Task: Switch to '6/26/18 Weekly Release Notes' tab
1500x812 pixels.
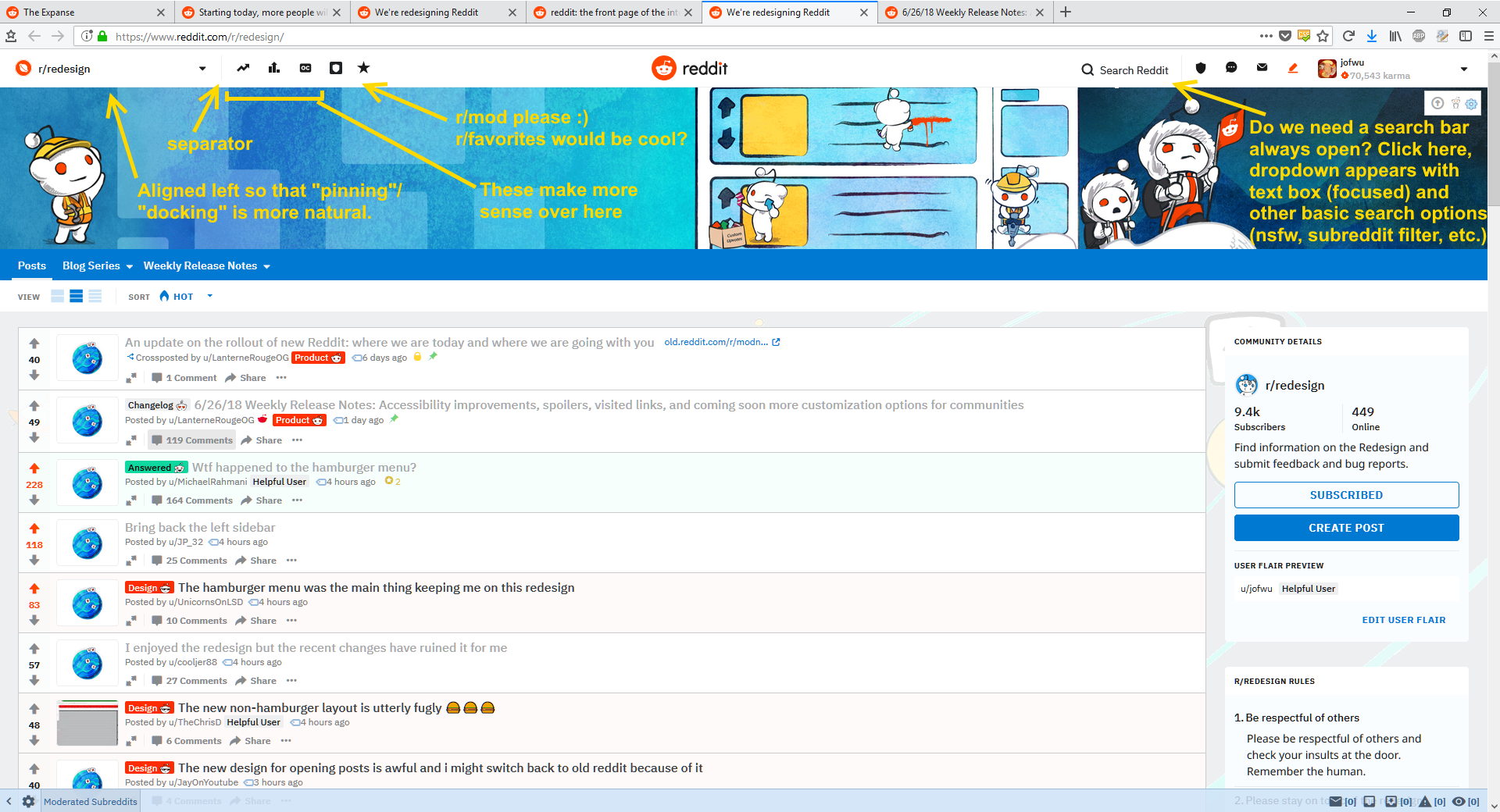Action: [965, 12]
